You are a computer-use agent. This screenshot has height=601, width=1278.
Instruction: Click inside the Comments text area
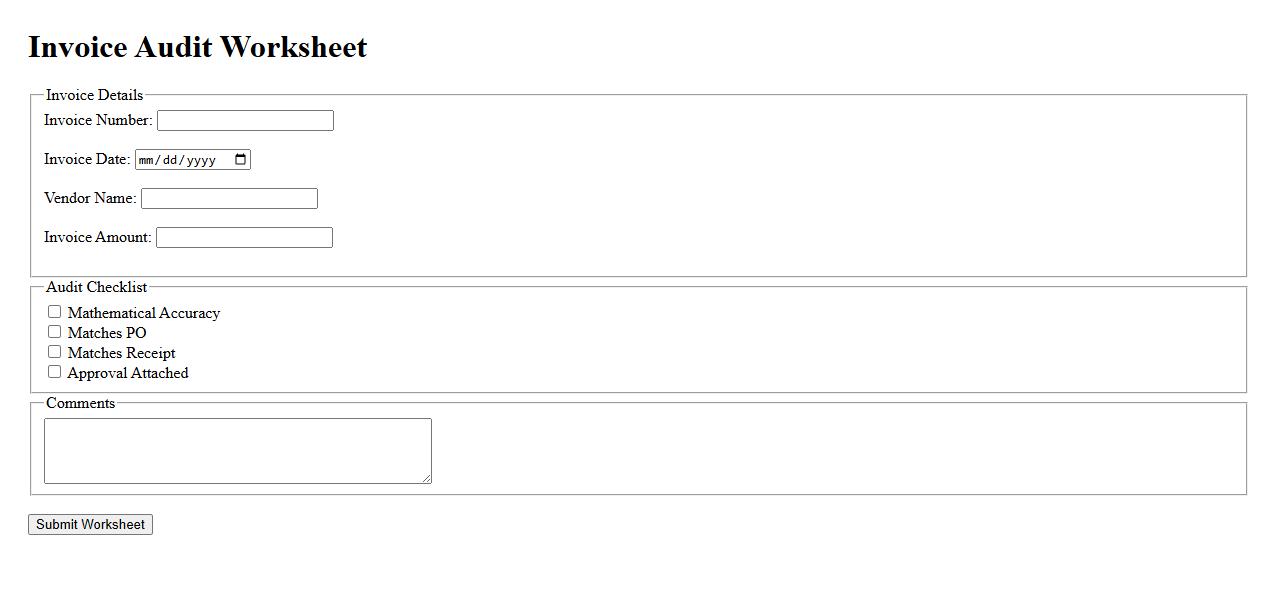click(x=237, y=451)
